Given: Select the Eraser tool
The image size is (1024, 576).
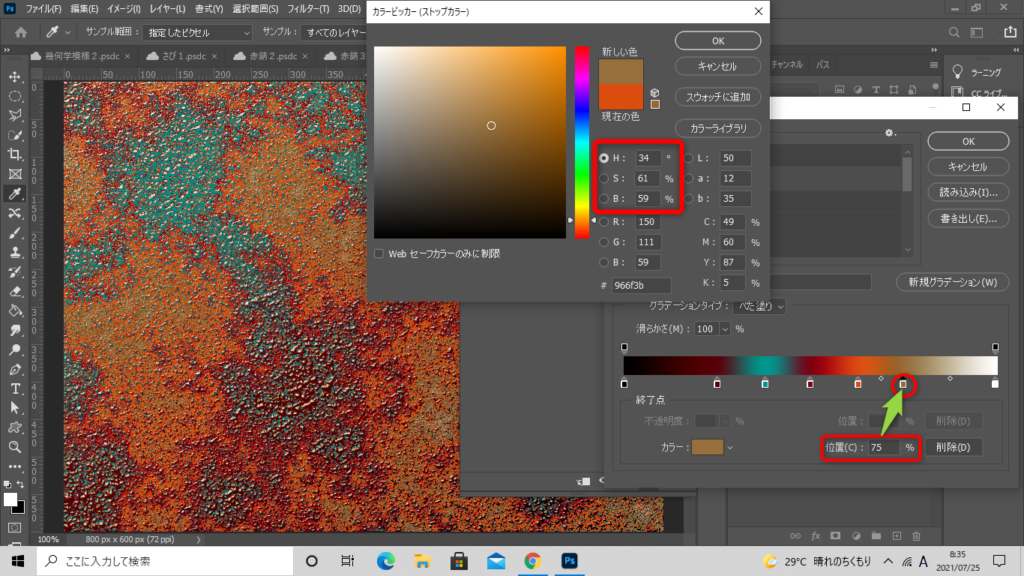Looking at the screenshot, I should coord(15,292).
